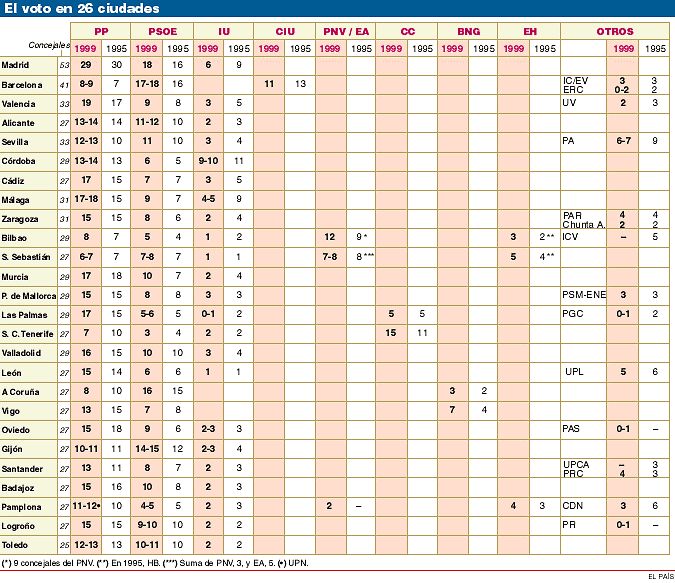Click Vigo's BNG 1999 value 7
The height and width of the screenshot is (583, 675).
point(452,409)
